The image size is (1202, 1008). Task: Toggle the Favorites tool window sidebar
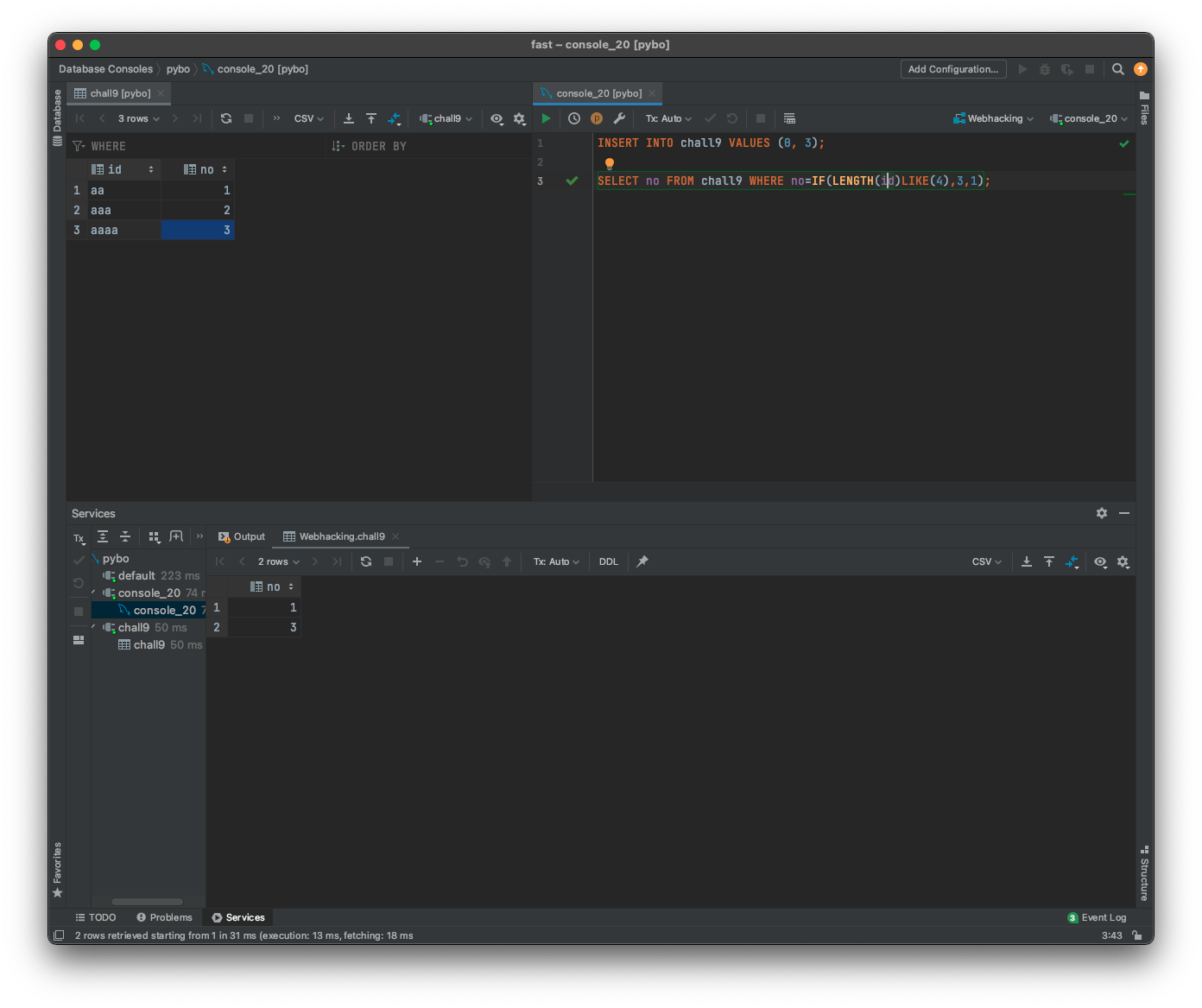[58, 870]
